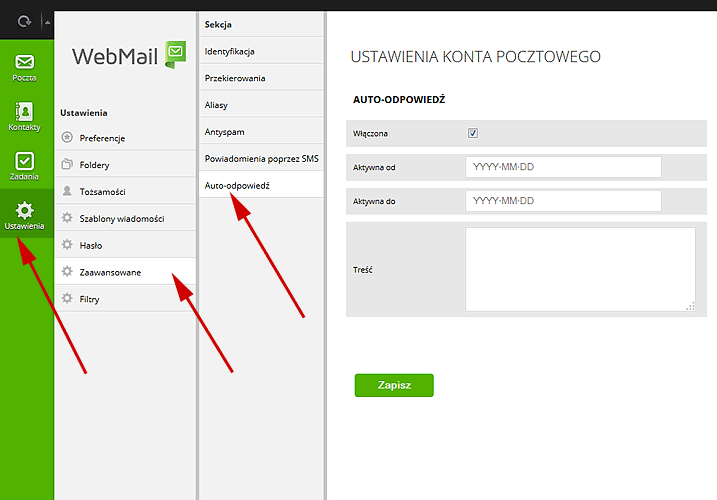Viewport: 717px width, 500px height.
Task: Click the Aktywna do label
Action: 374,201
